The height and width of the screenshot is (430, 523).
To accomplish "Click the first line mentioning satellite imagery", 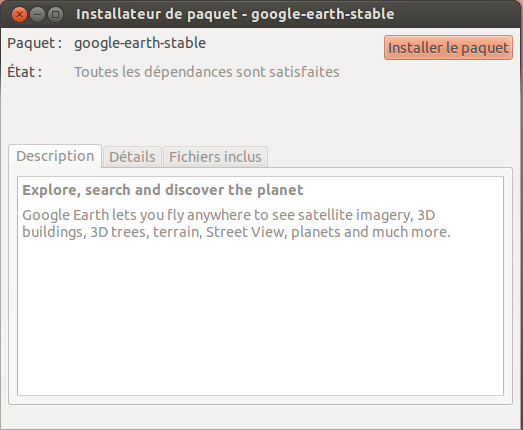I will [228, 215].
